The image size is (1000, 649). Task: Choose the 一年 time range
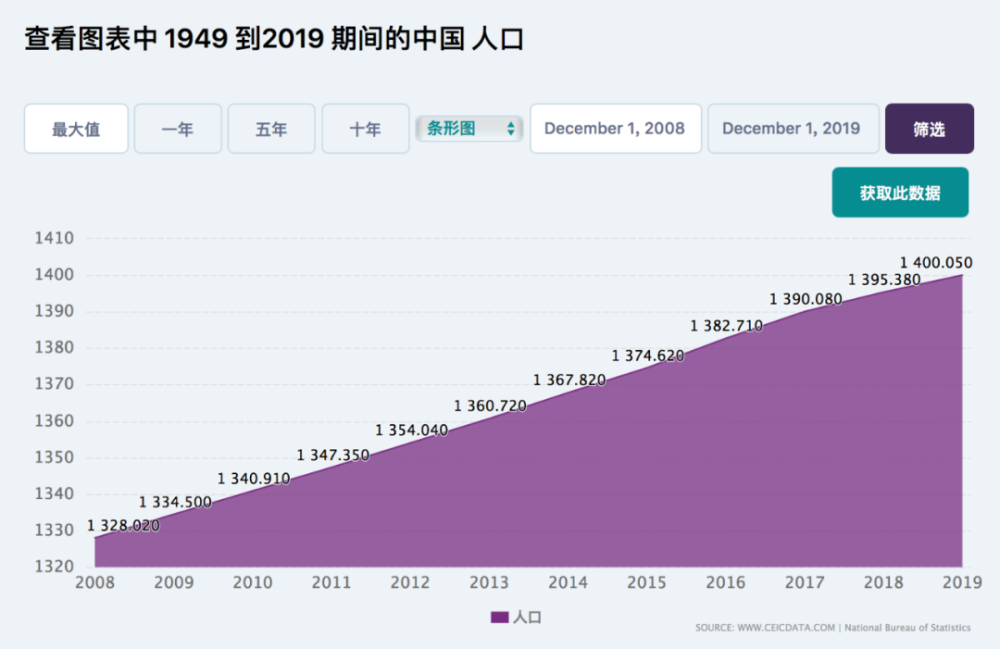tap(177, 129)
